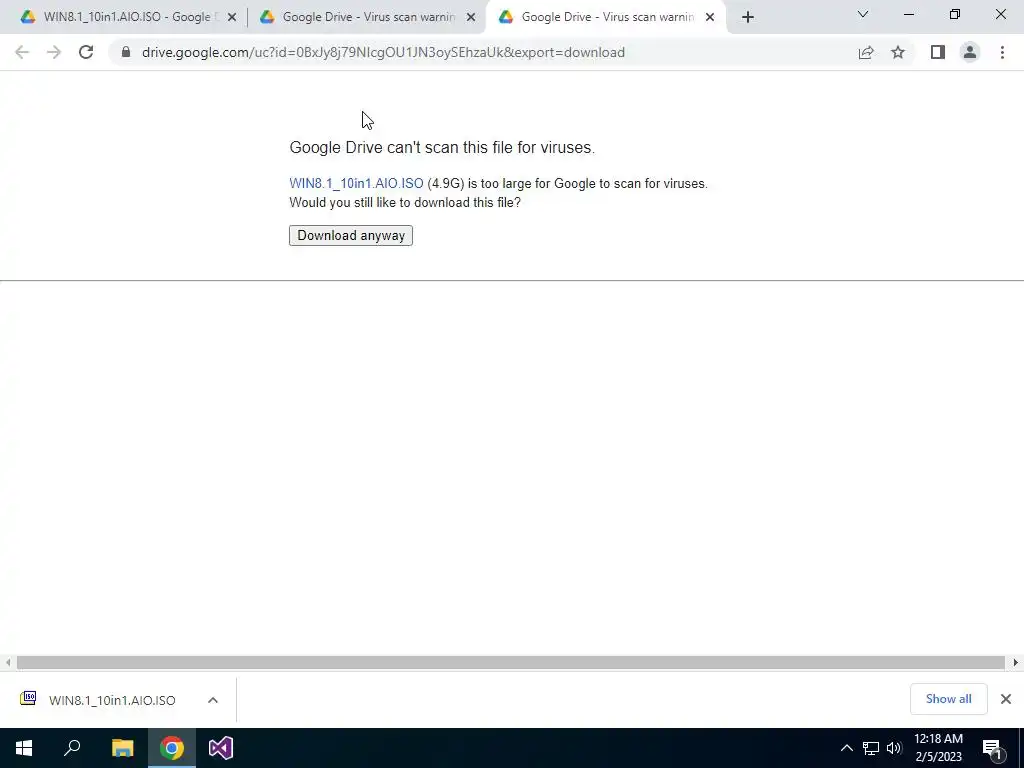Go forward to next page

pyautogui.click(x=54, y=52)
